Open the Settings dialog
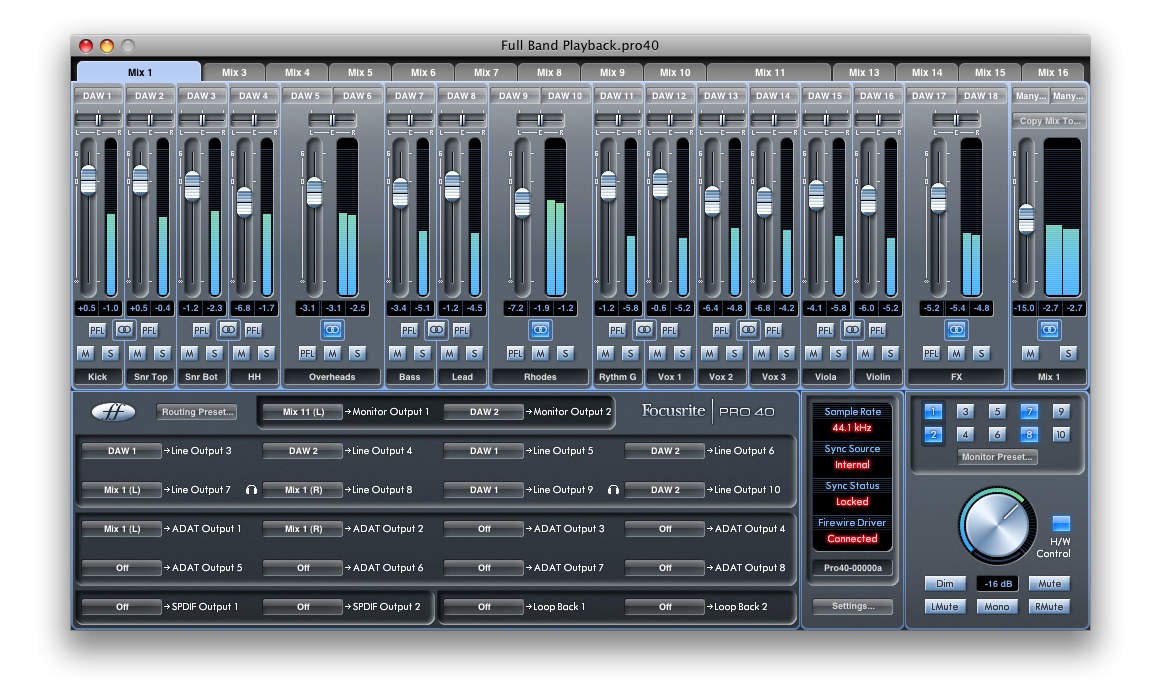The width and height of the screenshot is (1166, 699). (x=851, y=605)
